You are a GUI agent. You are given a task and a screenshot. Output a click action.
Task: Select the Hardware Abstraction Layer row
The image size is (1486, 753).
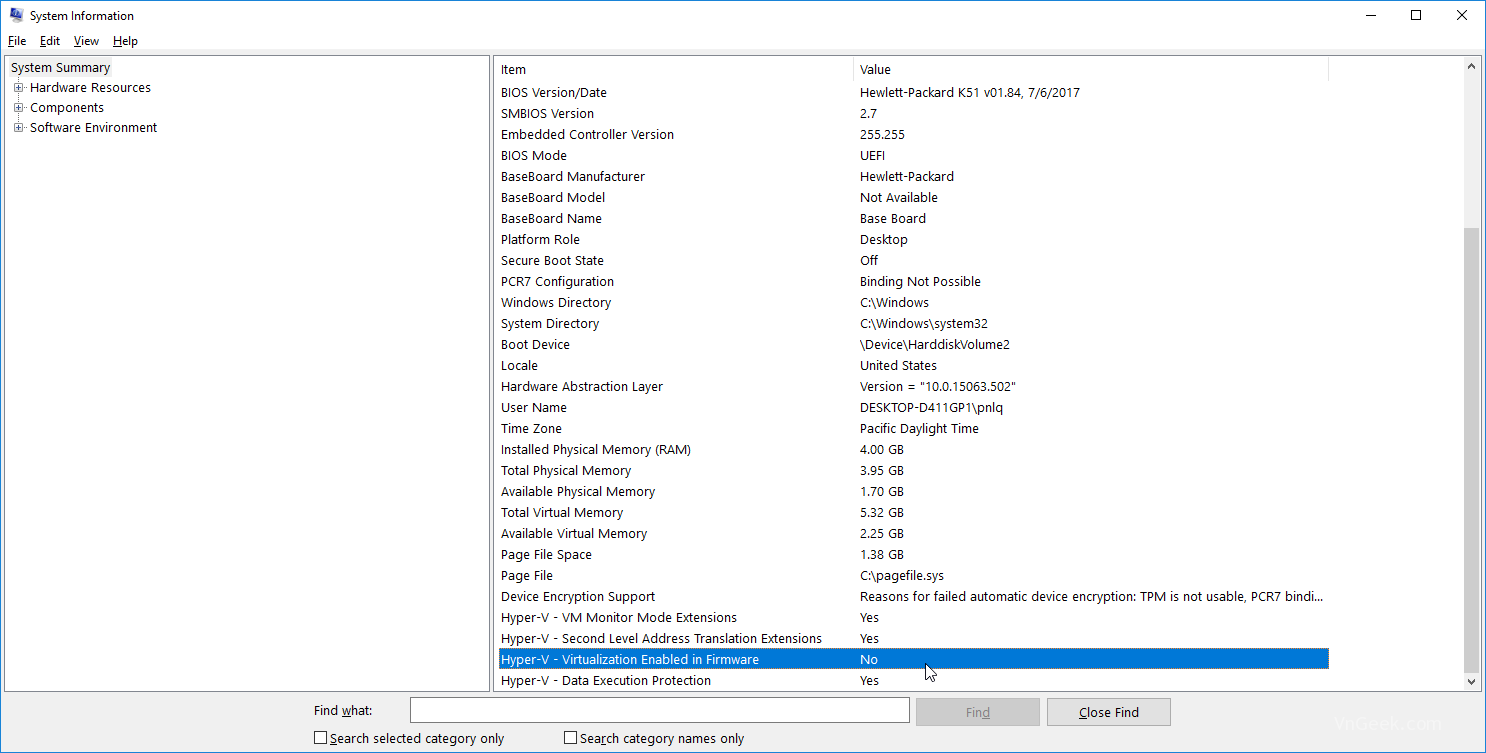click(913, 387)
